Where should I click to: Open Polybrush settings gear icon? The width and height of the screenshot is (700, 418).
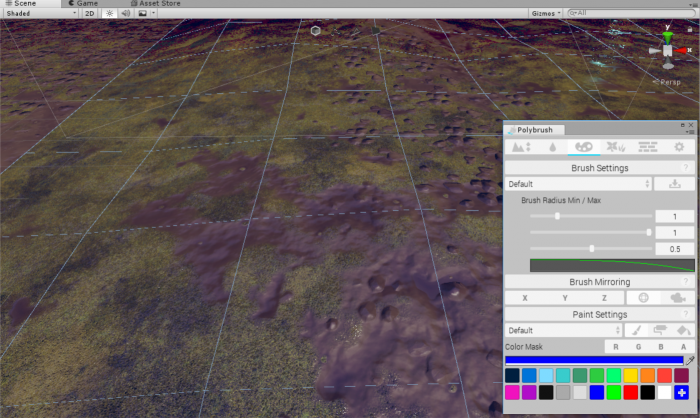coord(679,147)
